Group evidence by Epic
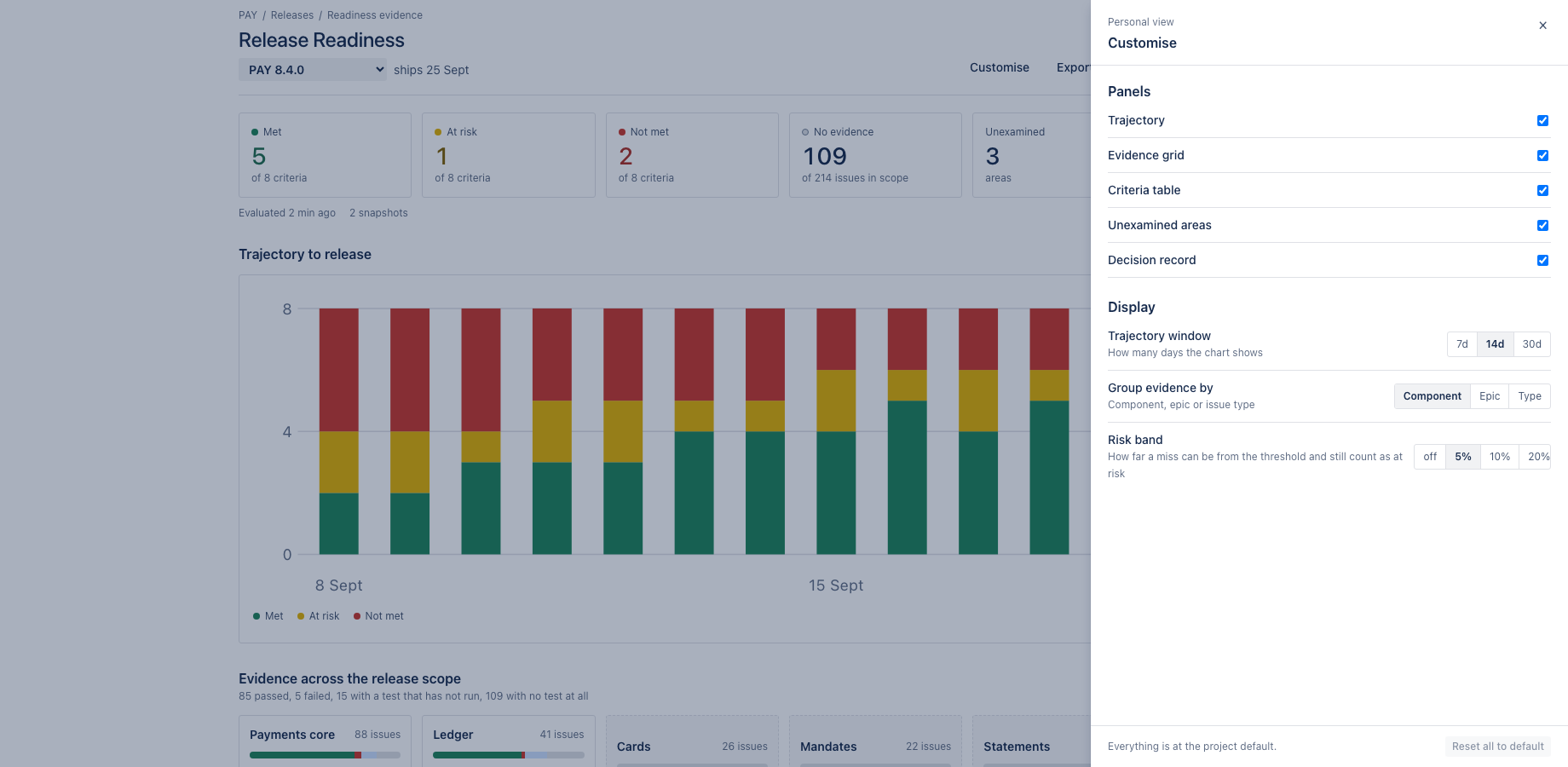 point(1490,396)
